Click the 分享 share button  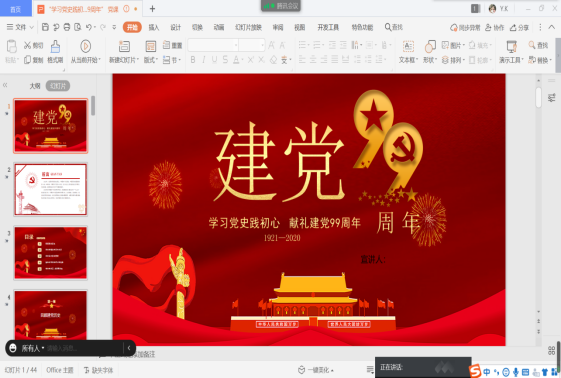pos(519,28)
